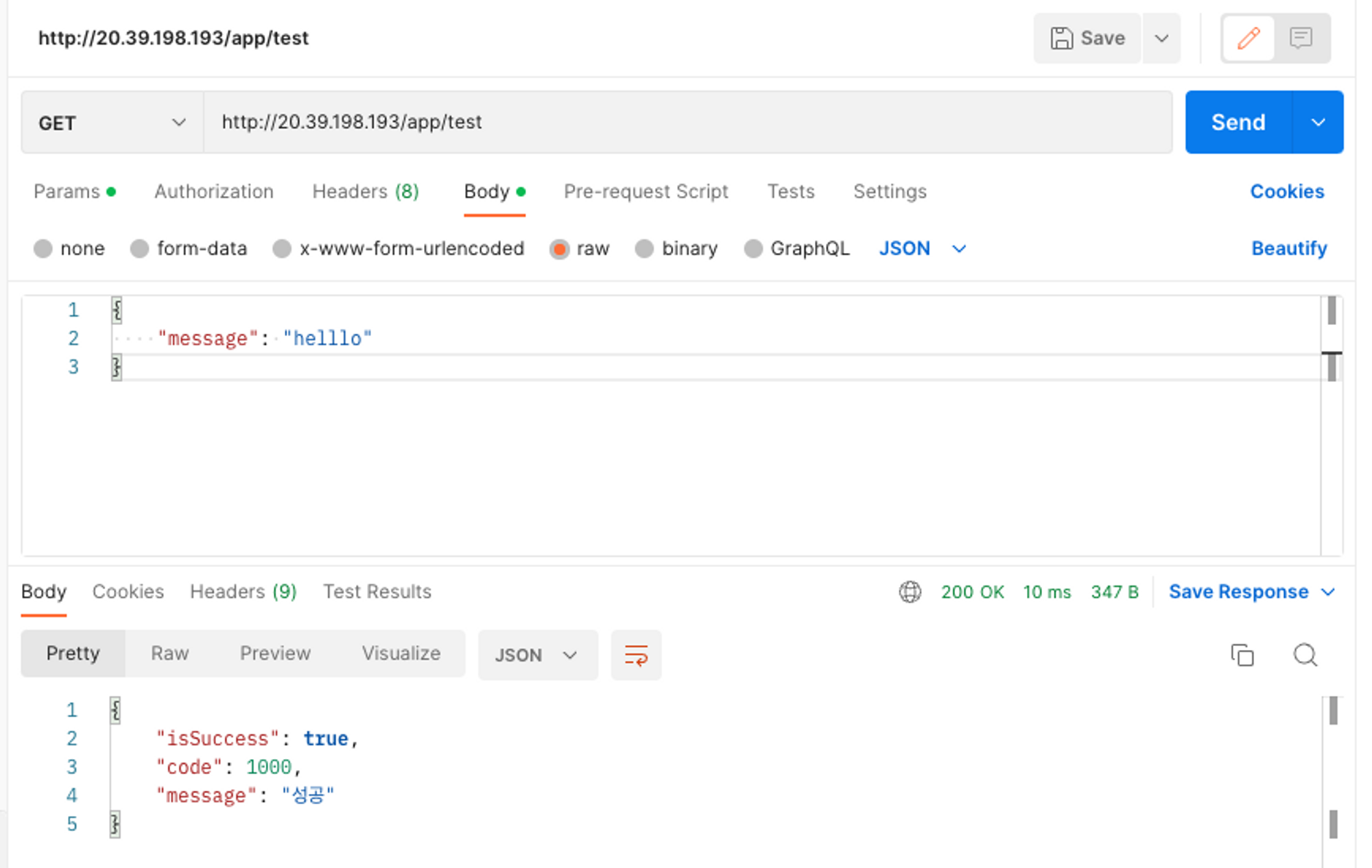
Task: Click the blue Send button
Action: tap(1238, 123)
